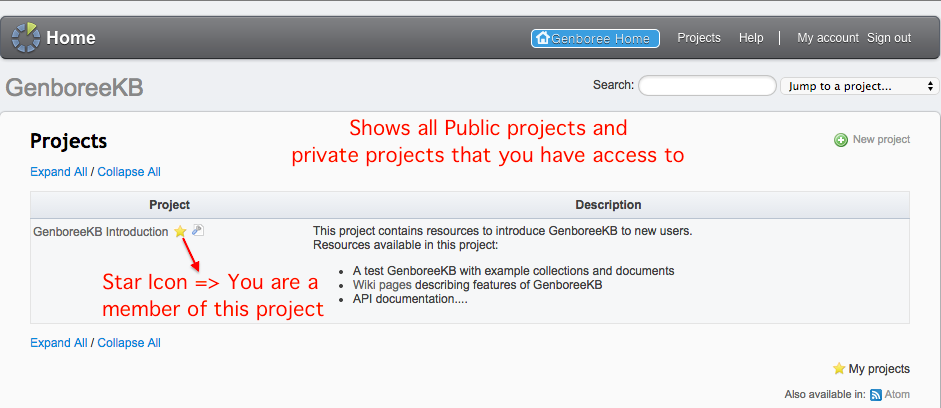Click the Atom feed icon
The image size is (941, 408).
pos(876,395)
